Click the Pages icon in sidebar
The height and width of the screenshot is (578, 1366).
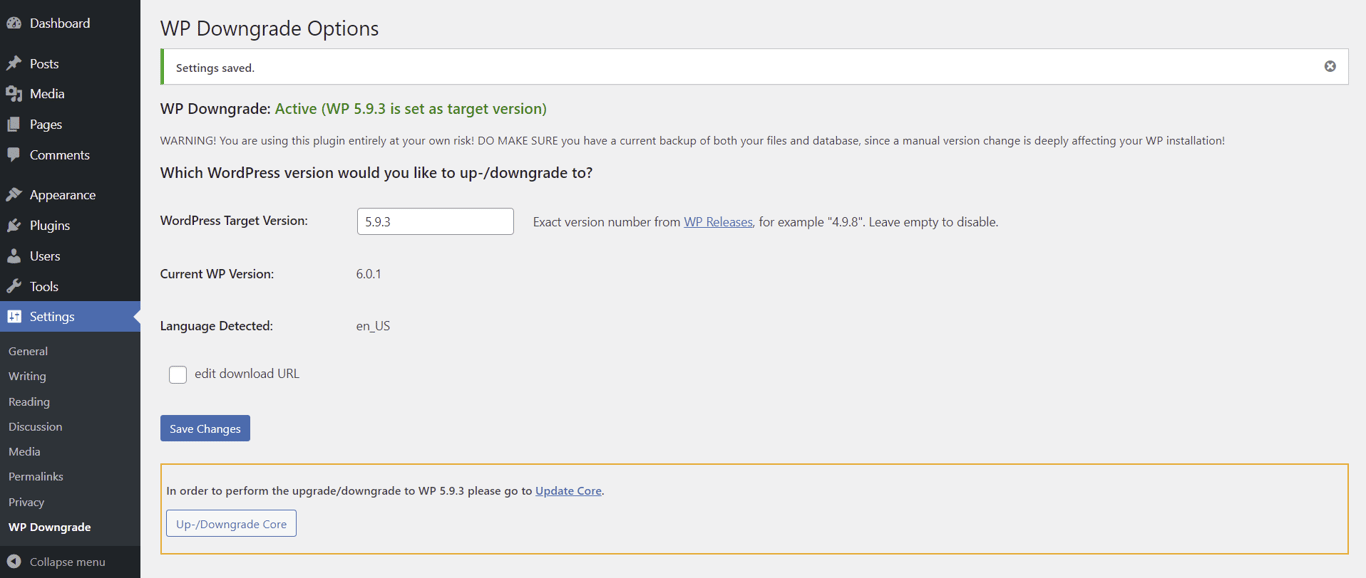pos(14,125)
